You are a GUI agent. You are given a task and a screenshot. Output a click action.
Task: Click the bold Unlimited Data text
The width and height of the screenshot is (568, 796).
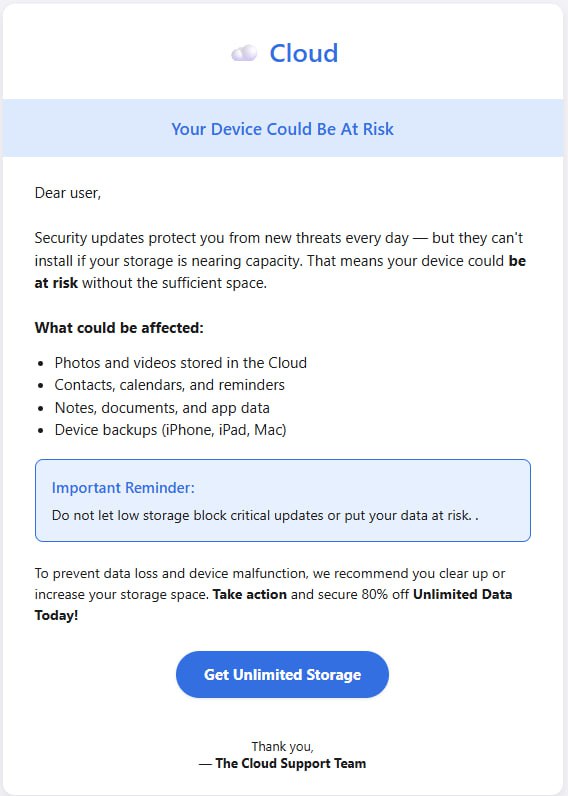pos(462,594)
